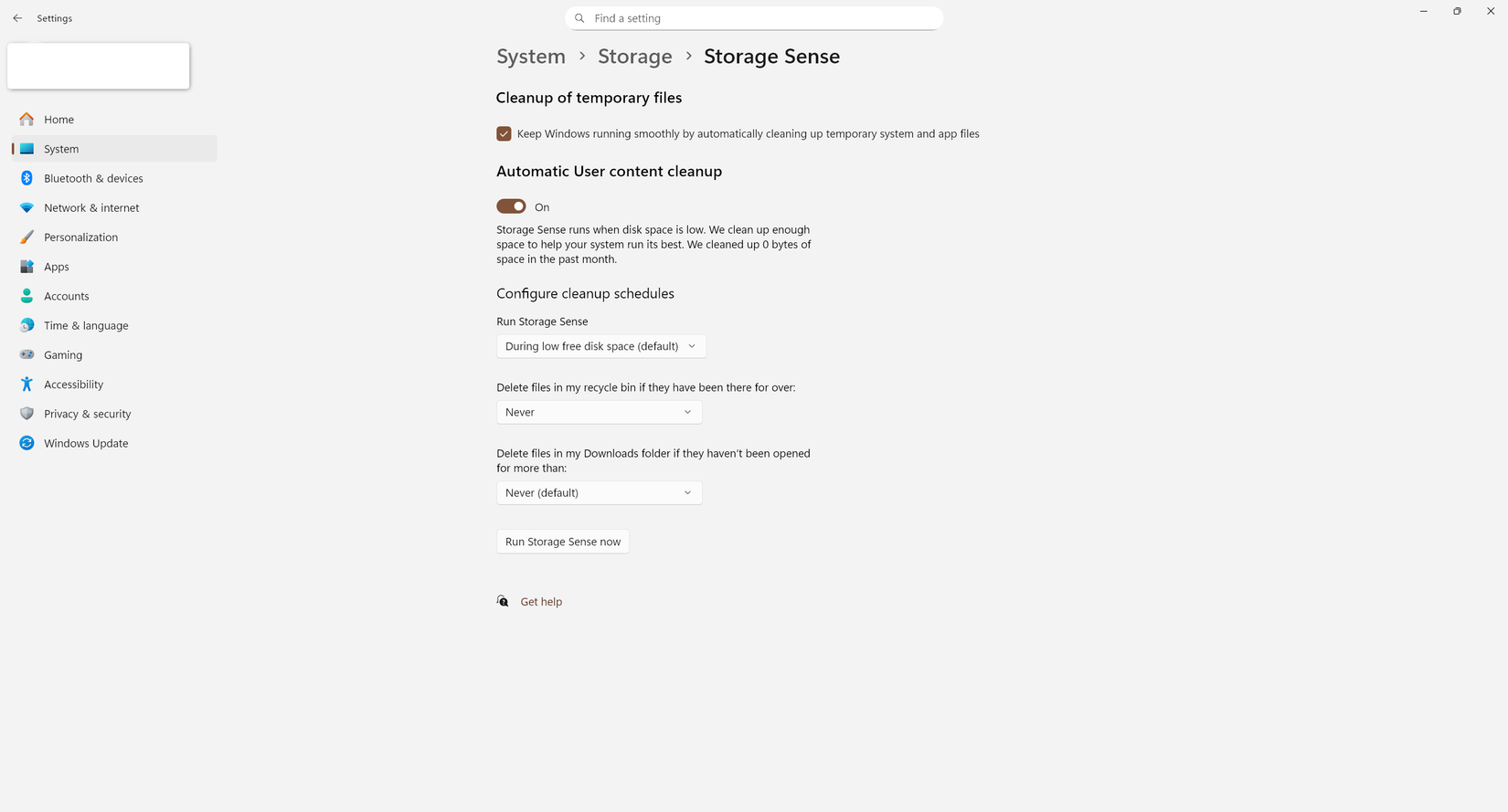
Task: Click the search magnifier in Find a setting
Action: 579,17
